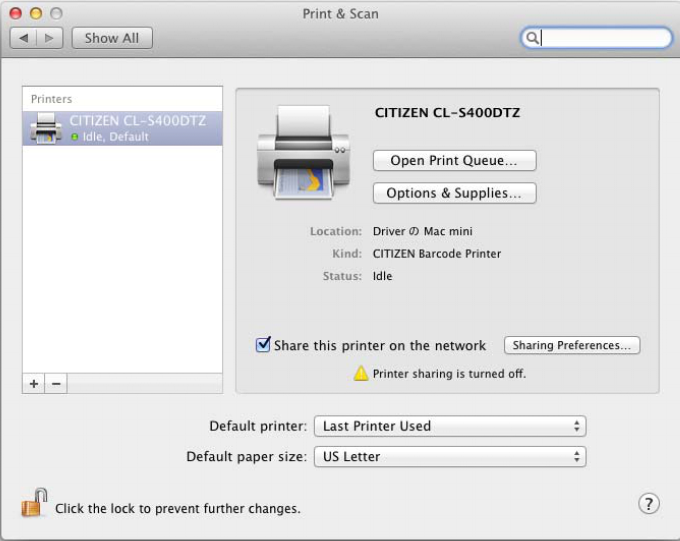Open help with question mark button
The image size is (680, 541).
pyautogui.click(x=649, y=504)
